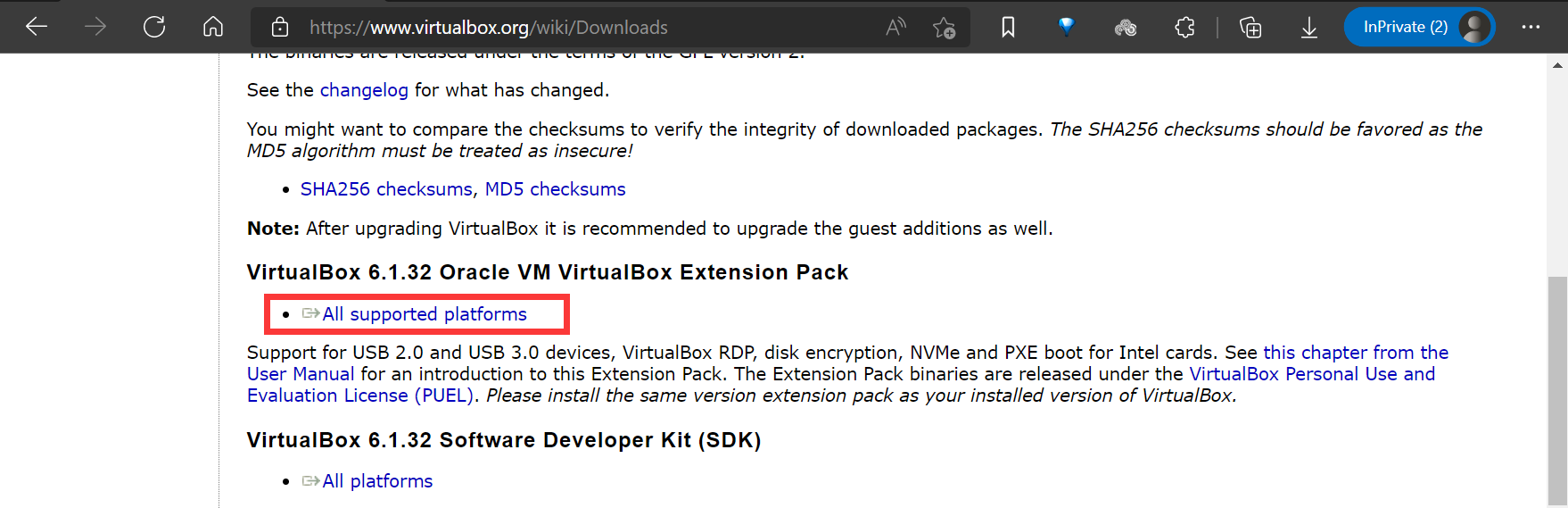
Task: Start Read Aloud from address bar
Action: (895, 28)
